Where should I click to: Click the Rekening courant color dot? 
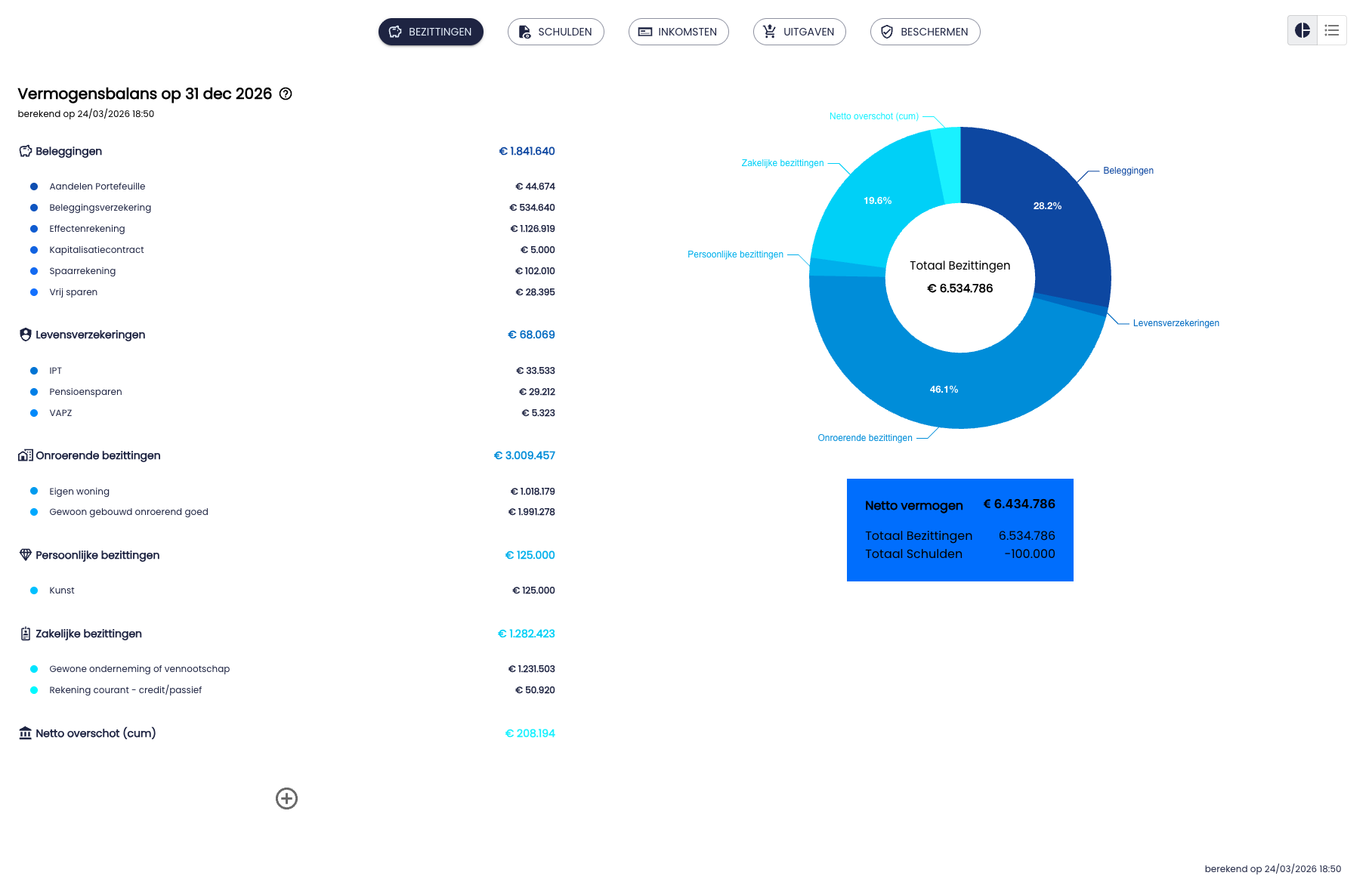(34, 690)
